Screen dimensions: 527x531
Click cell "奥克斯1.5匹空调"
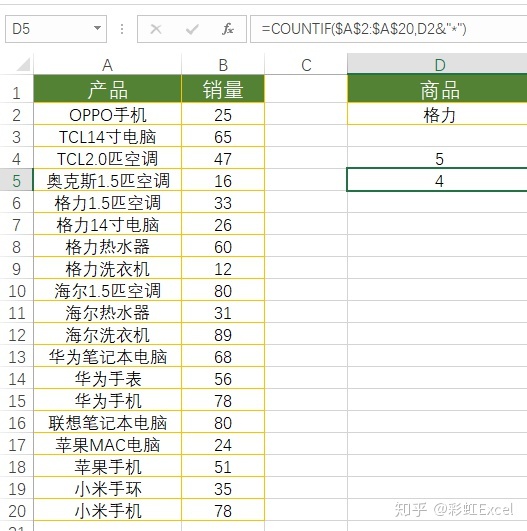(107, 180)
